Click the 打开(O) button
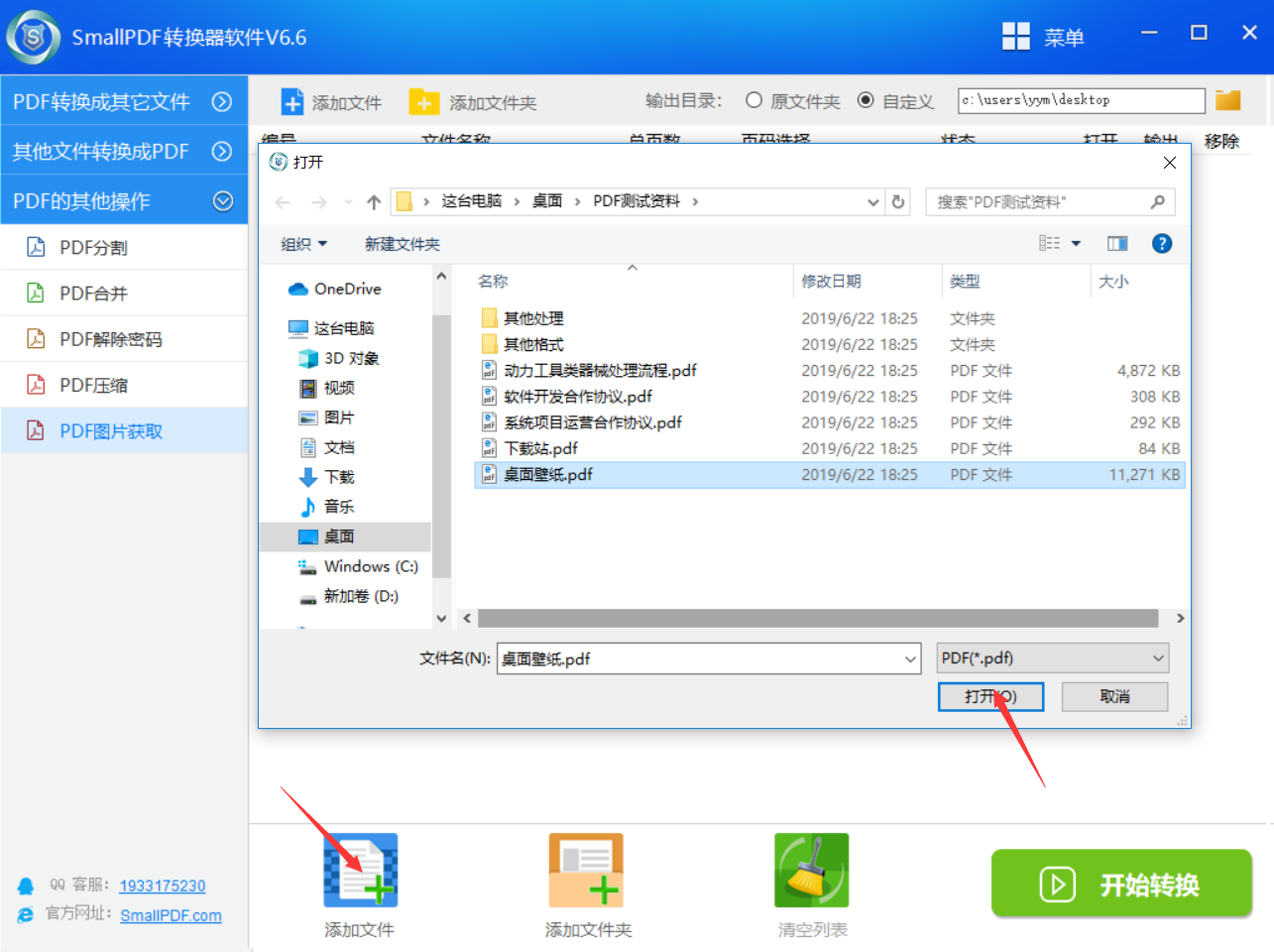This screenshot has width=1274, height=952. pyautogui.click(x=990, y=696)
